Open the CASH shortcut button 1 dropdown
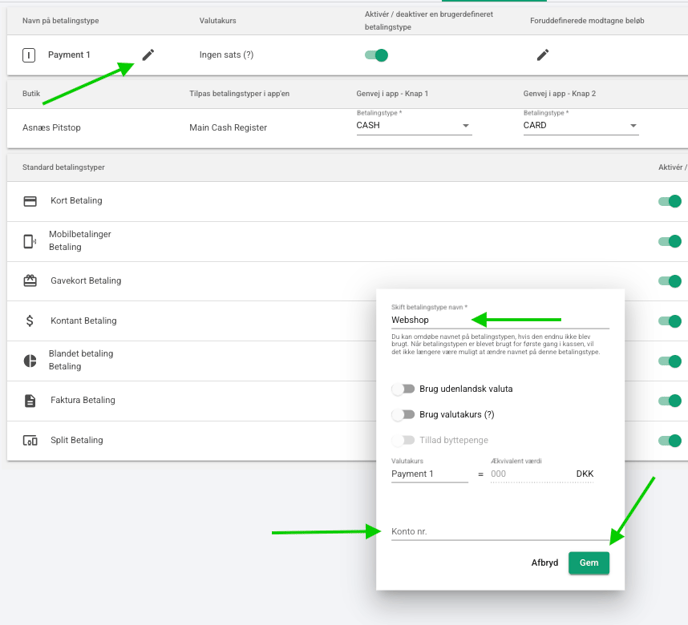 413,126
